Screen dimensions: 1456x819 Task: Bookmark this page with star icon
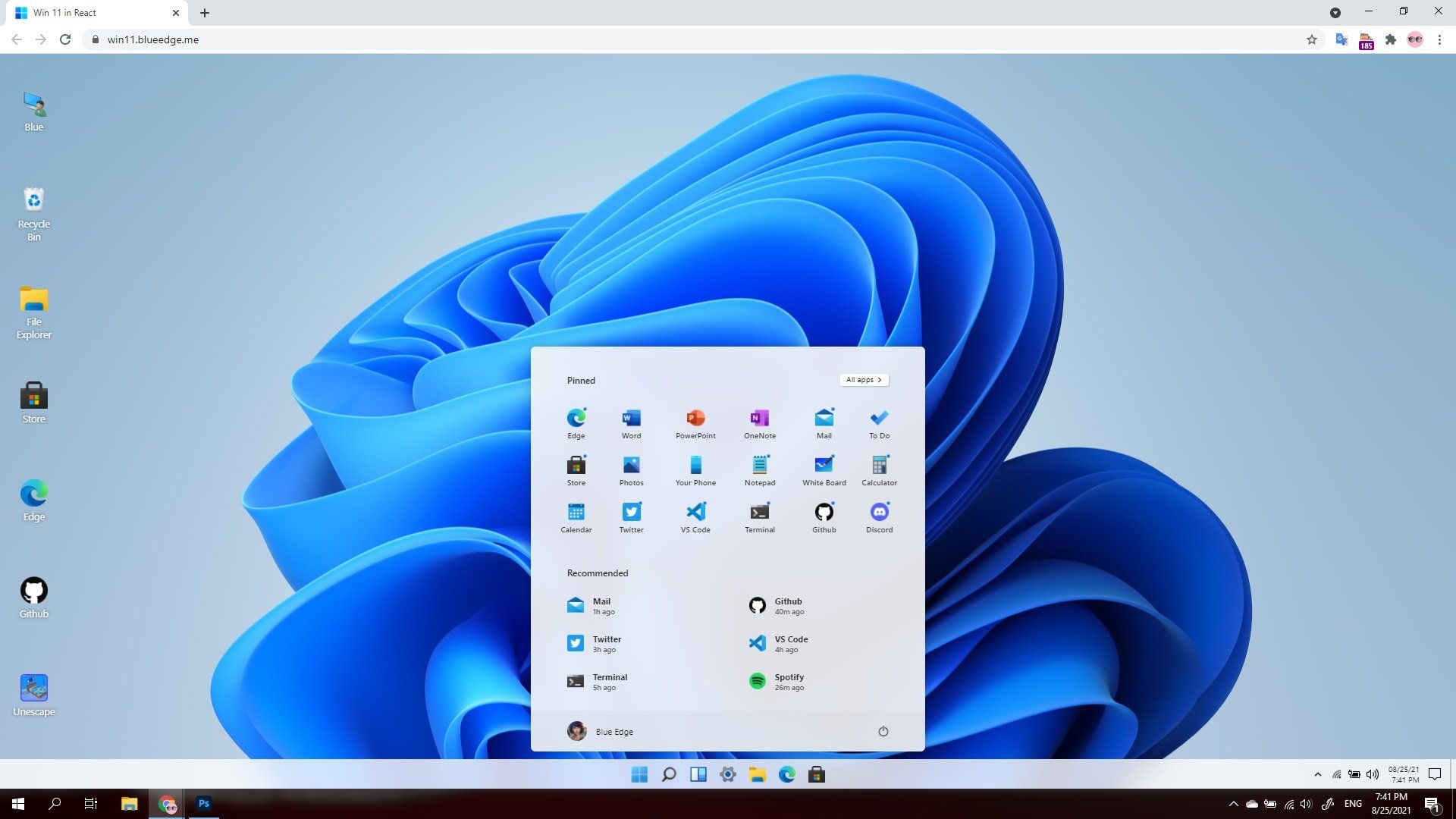1312,39
